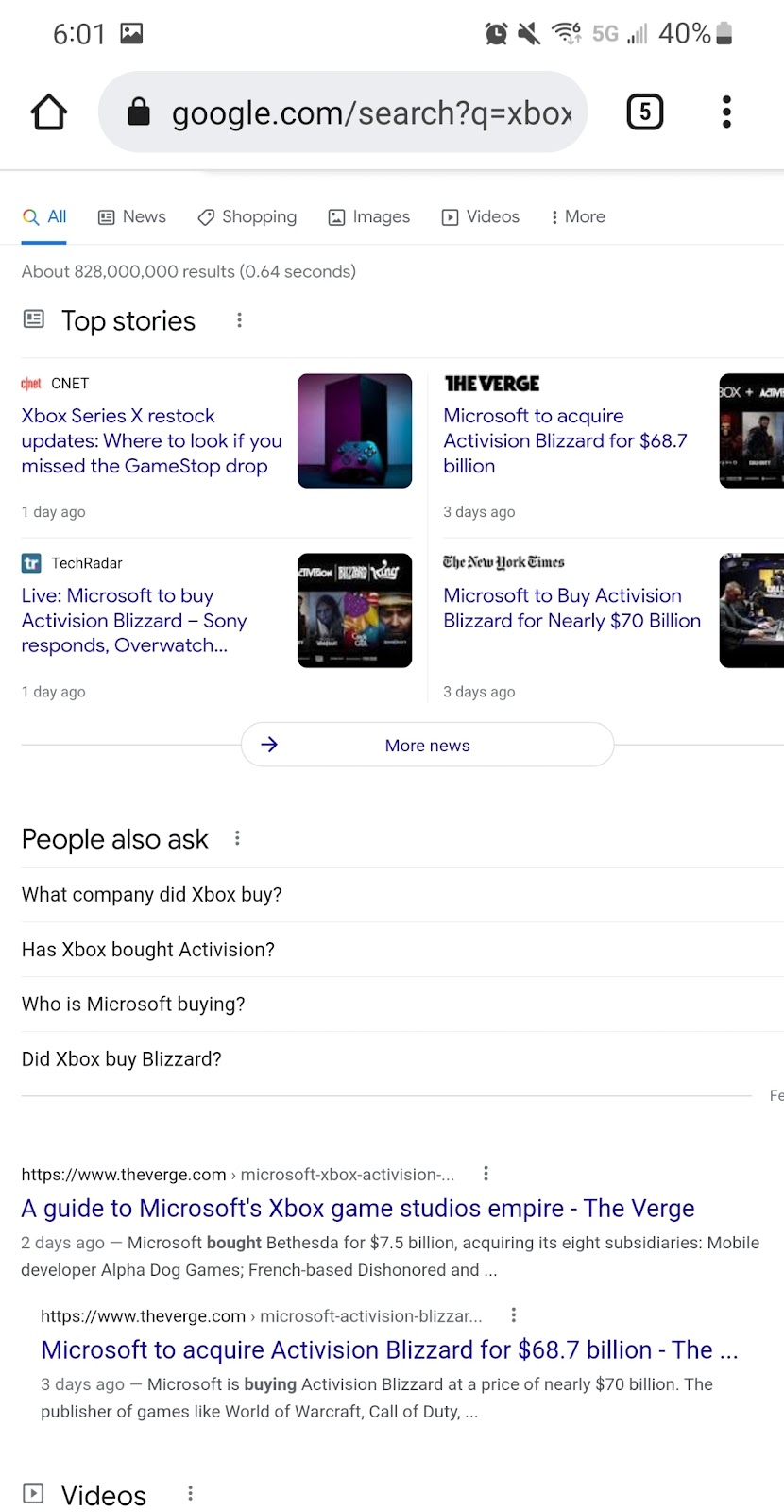Open Top stories options menu

239,320
